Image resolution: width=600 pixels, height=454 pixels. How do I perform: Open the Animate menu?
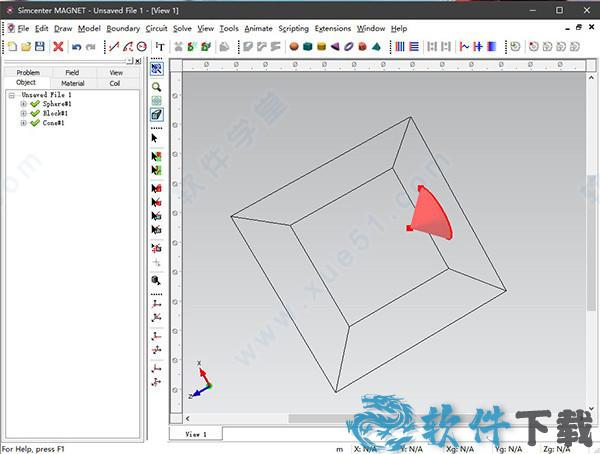(258, 29)
